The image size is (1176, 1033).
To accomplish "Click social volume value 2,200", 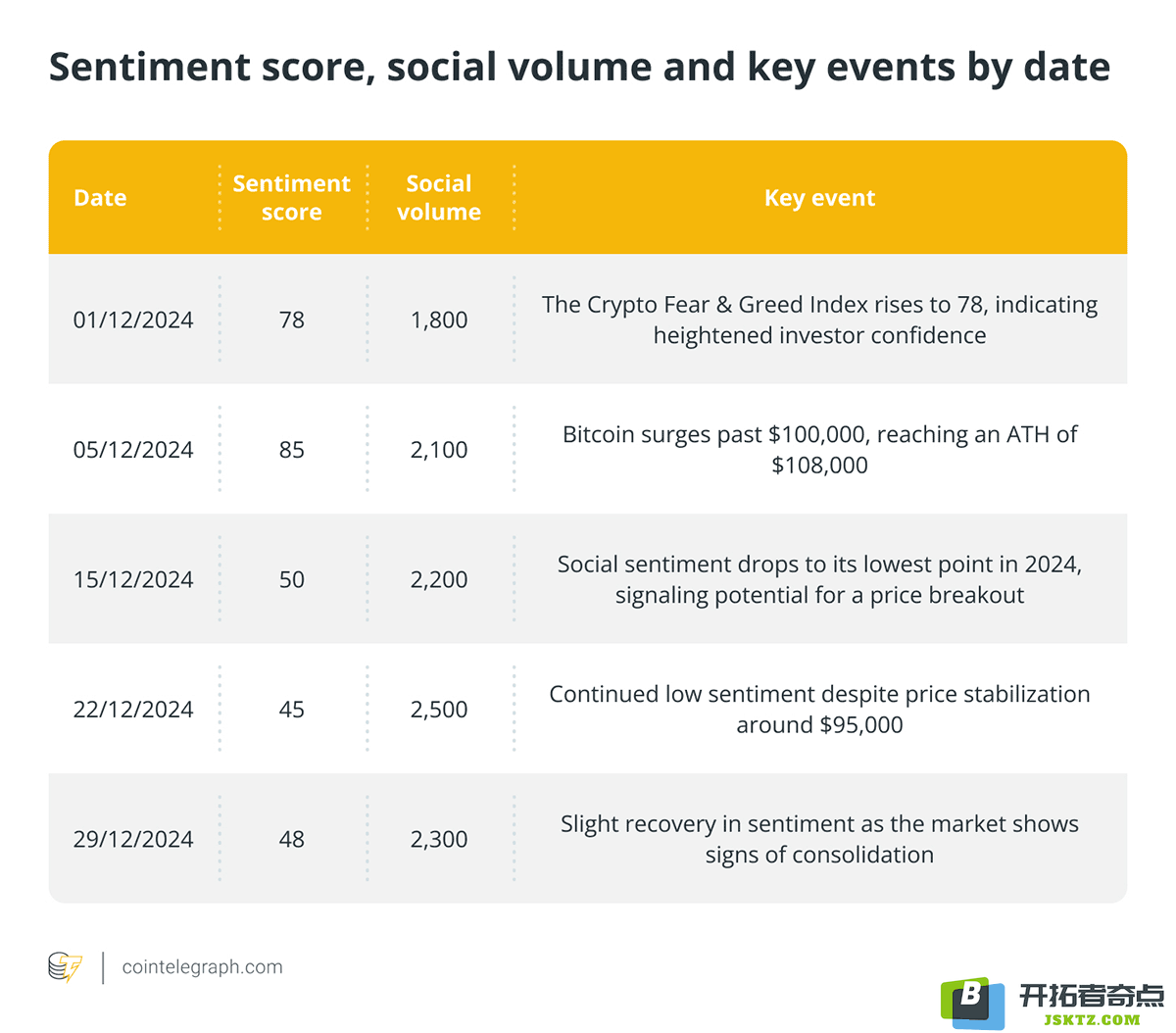I will 439,580.
